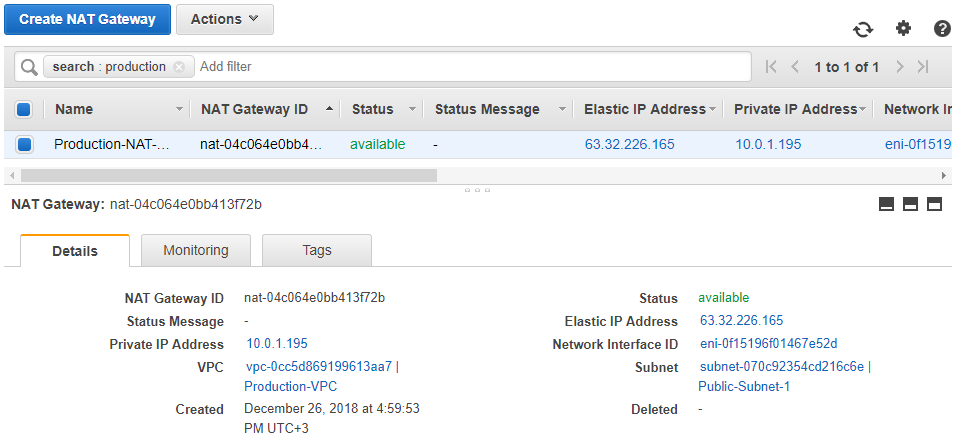Open the Actions dropdown

tap(225, 19)
